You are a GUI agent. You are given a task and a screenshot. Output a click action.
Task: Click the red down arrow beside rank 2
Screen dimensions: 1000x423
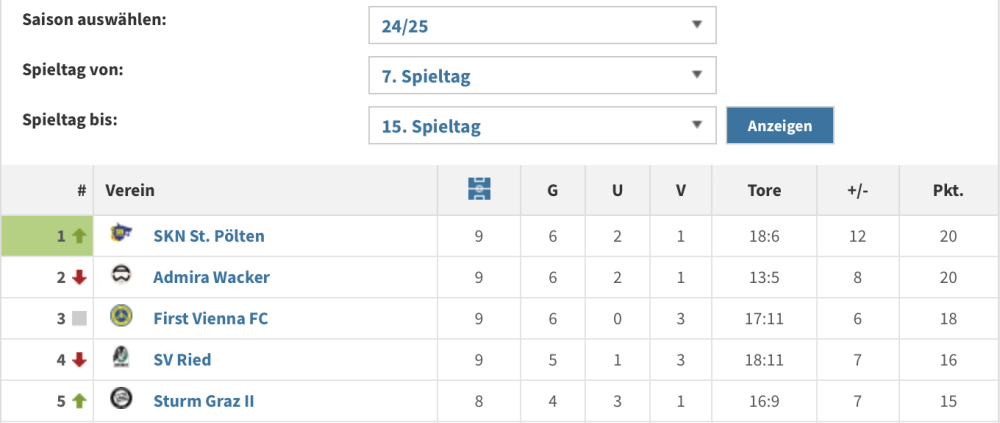point(80,277)
